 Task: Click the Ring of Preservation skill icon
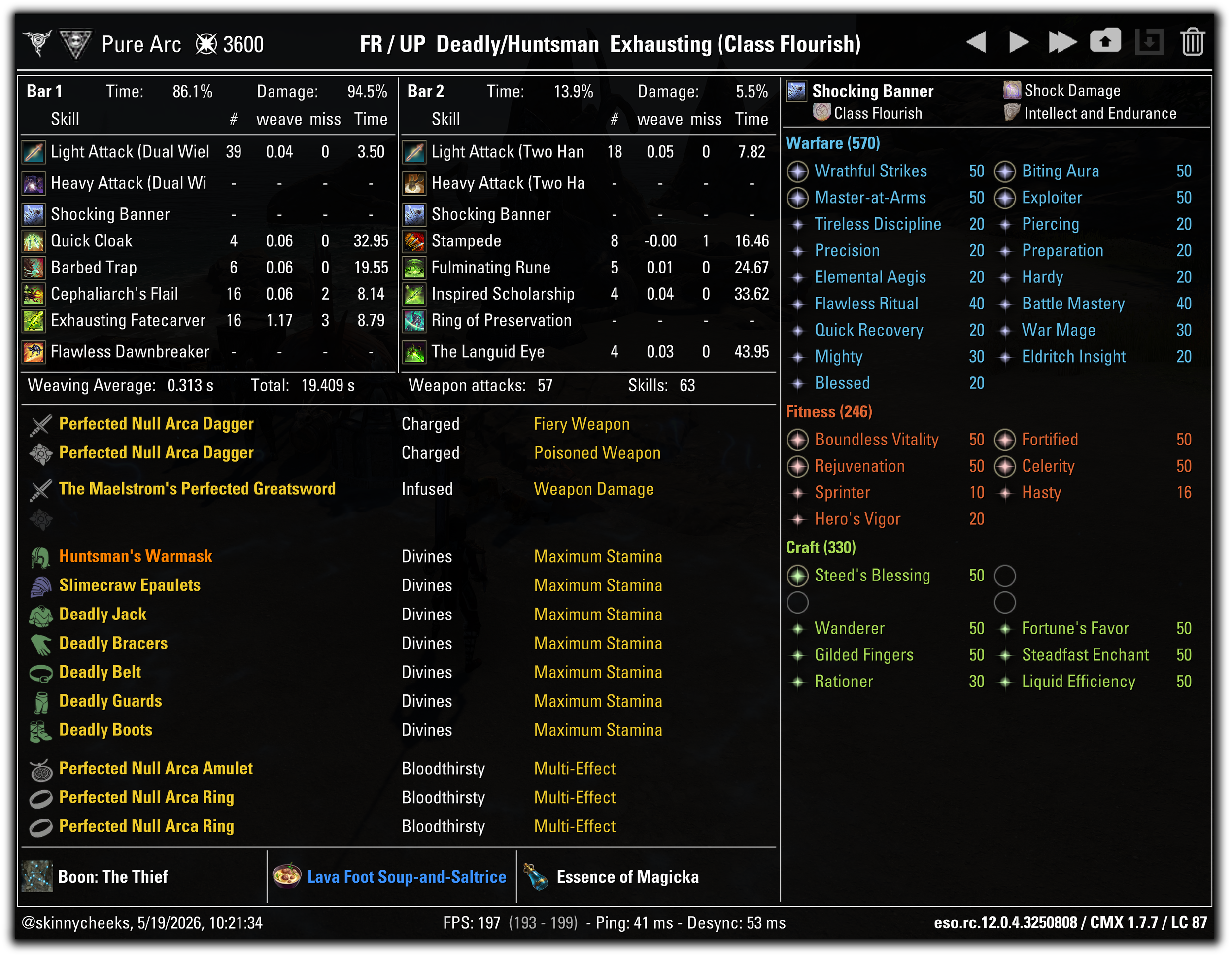click(x=414, y=321)
